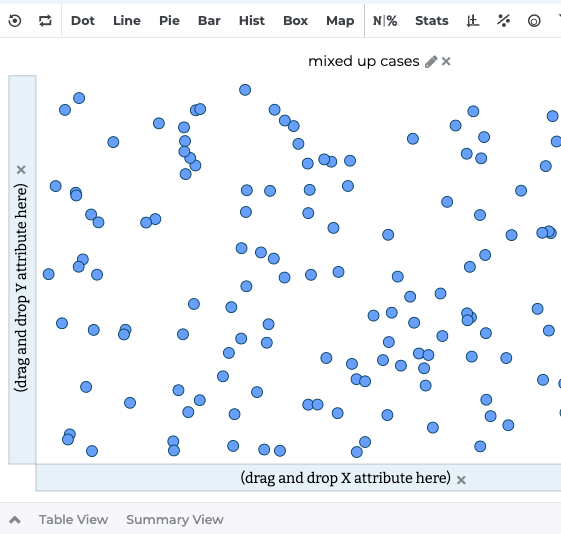Click the concentric circle icon in toolbar
Image resolution: width=561 pixels, height=534 pixels.
534,21
